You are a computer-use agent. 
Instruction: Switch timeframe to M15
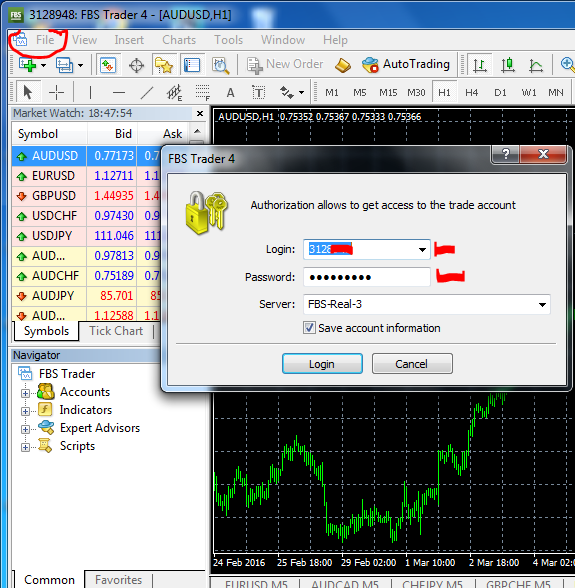pos(388,92)
